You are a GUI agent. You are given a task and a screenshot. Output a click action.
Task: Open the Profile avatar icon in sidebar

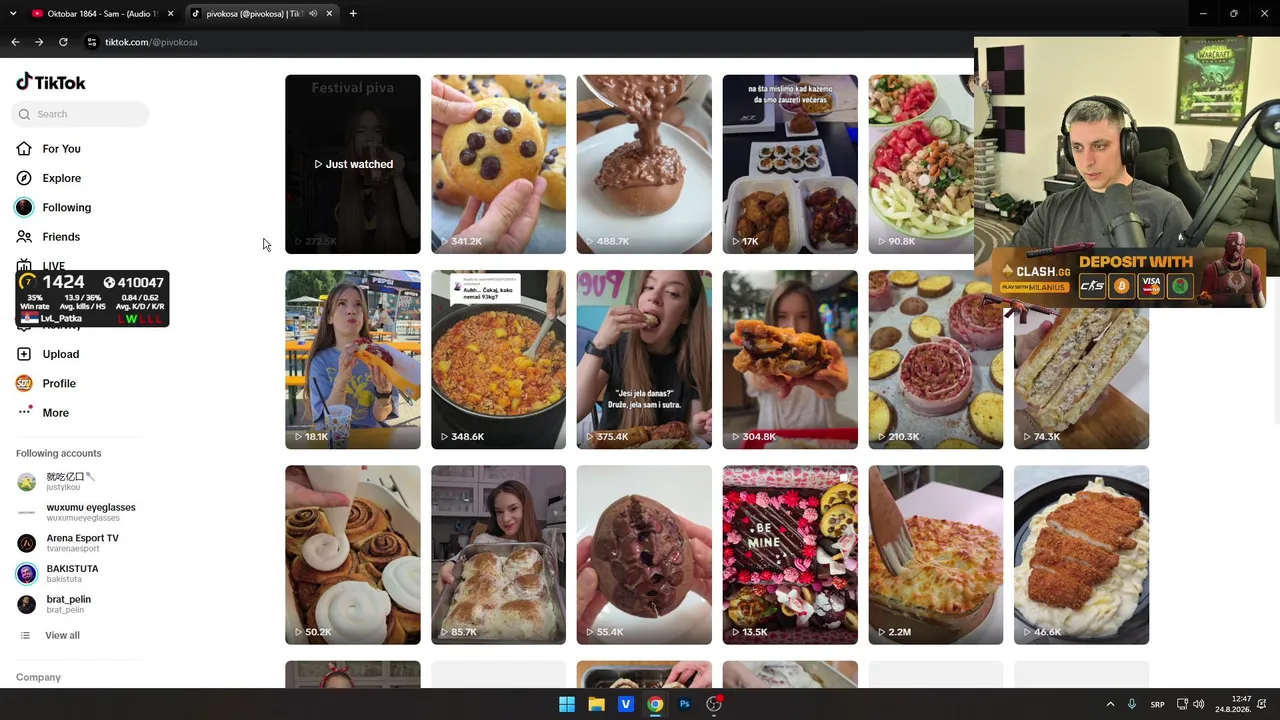(24, 383)
